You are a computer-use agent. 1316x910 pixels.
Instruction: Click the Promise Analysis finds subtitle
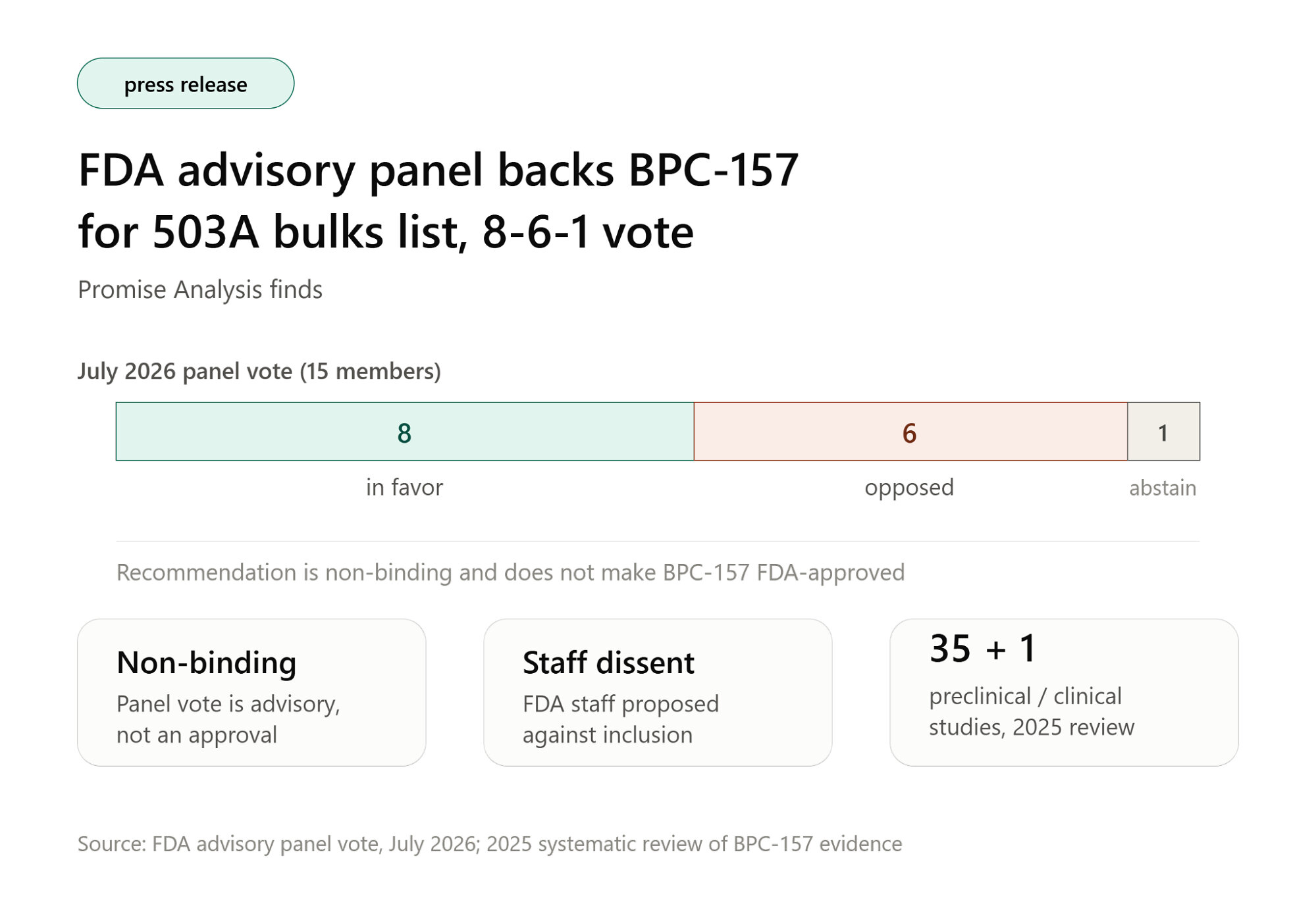pyautogui.click(x=200, y=290)
